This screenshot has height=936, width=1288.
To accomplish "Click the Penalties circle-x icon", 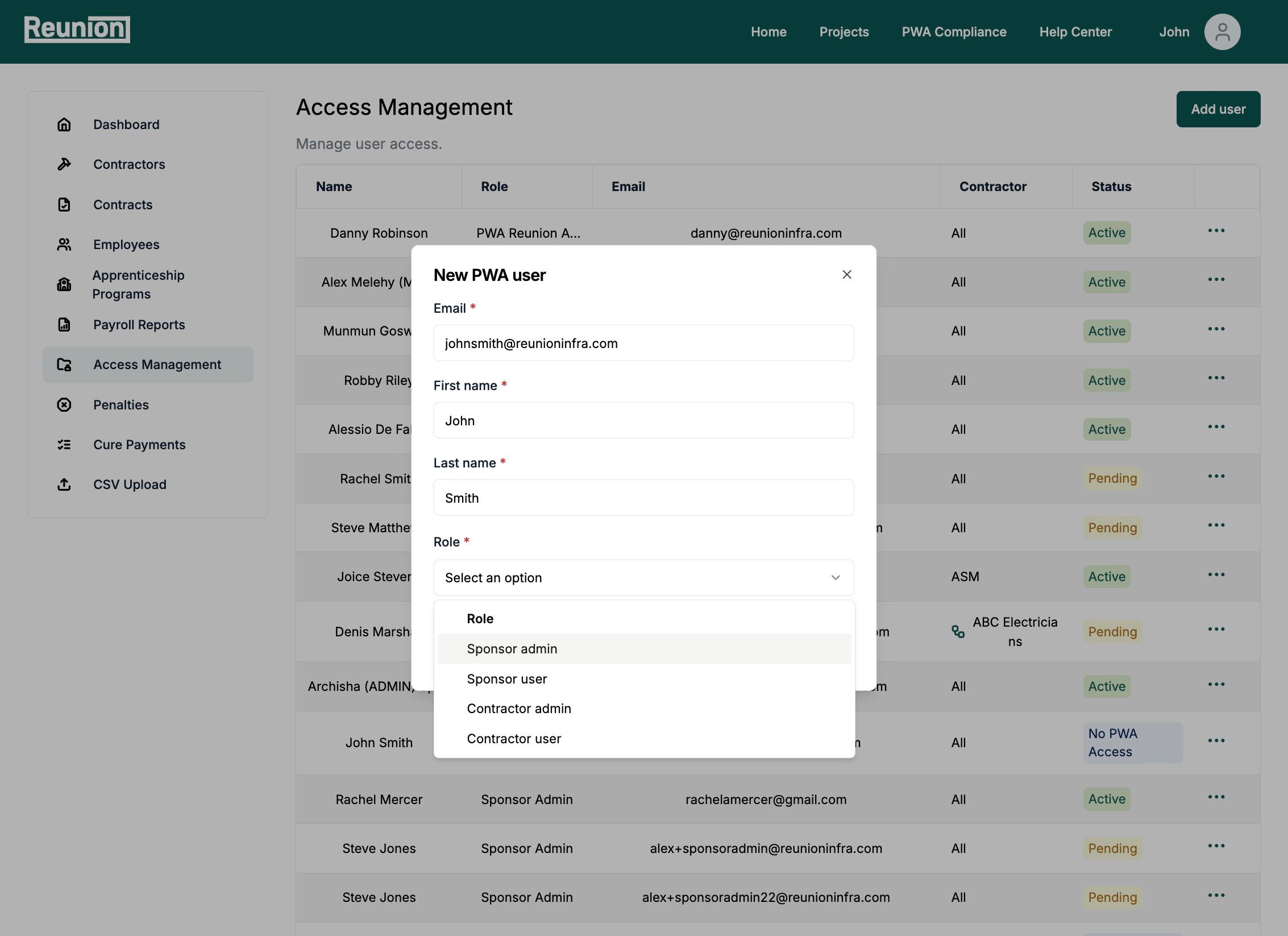I will [64, 405].
